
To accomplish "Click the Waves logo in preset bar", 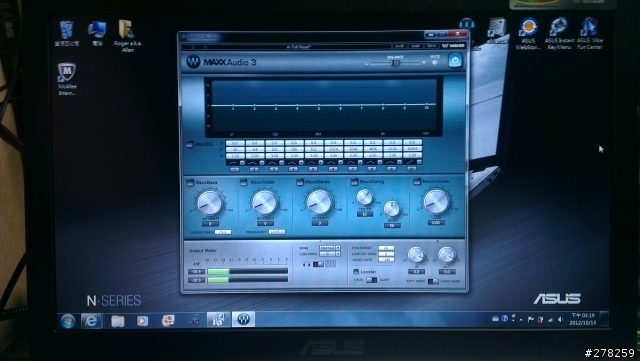I will click(x=453, y=46).
